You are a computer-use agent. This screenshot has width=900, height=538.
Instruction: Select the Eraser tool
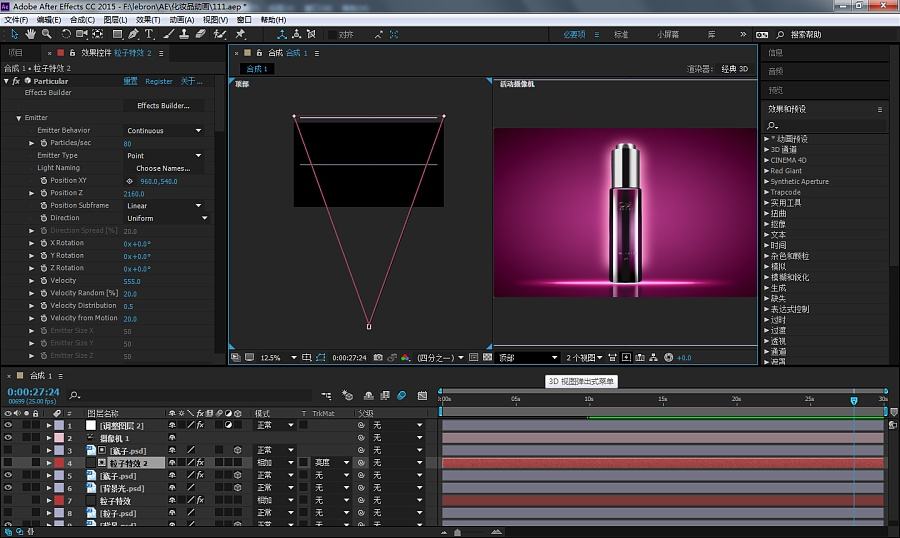coord(200,34)
